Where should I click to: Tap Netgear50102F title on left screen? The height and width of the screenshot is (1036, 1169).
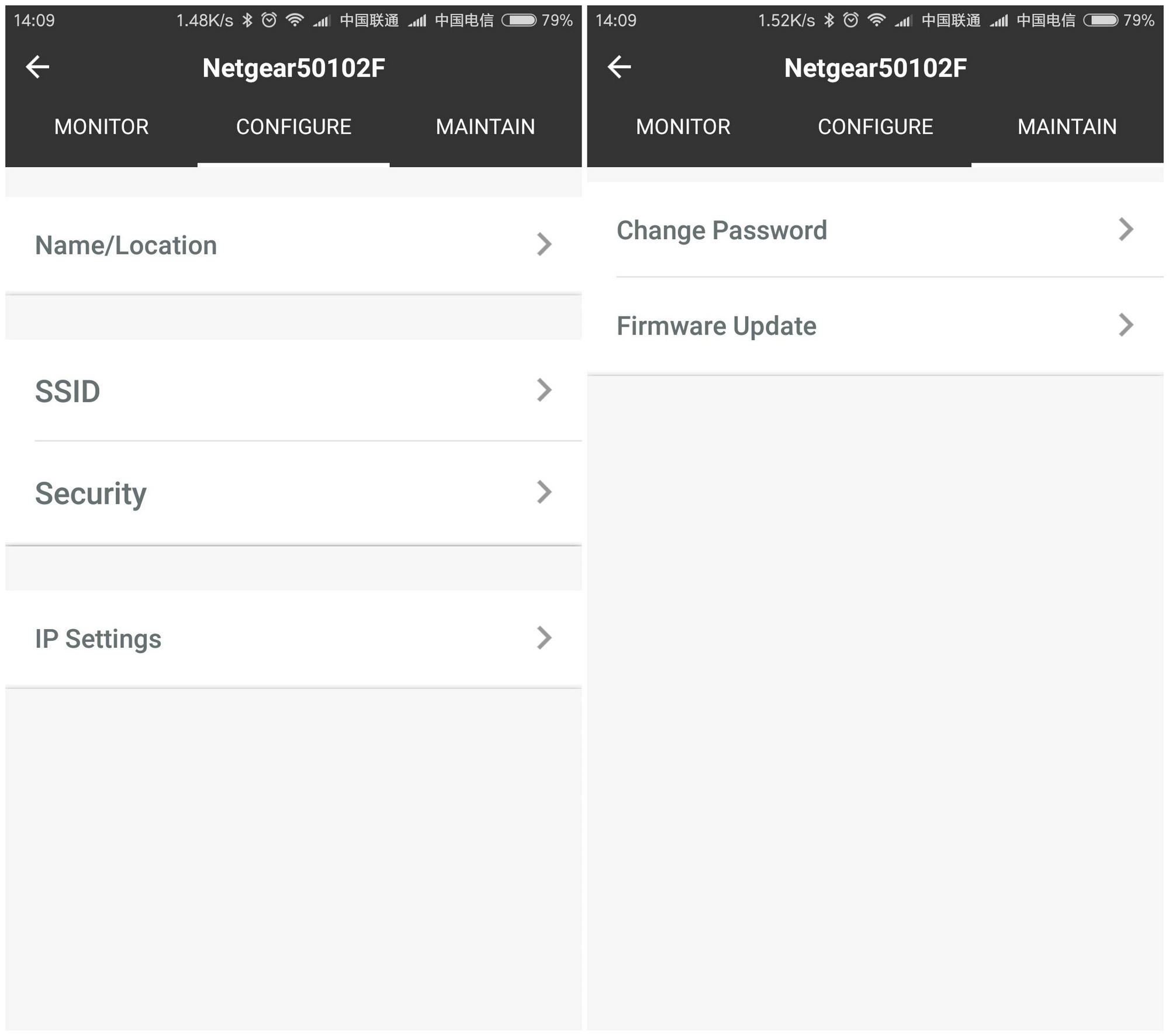[x=293, y=68]
